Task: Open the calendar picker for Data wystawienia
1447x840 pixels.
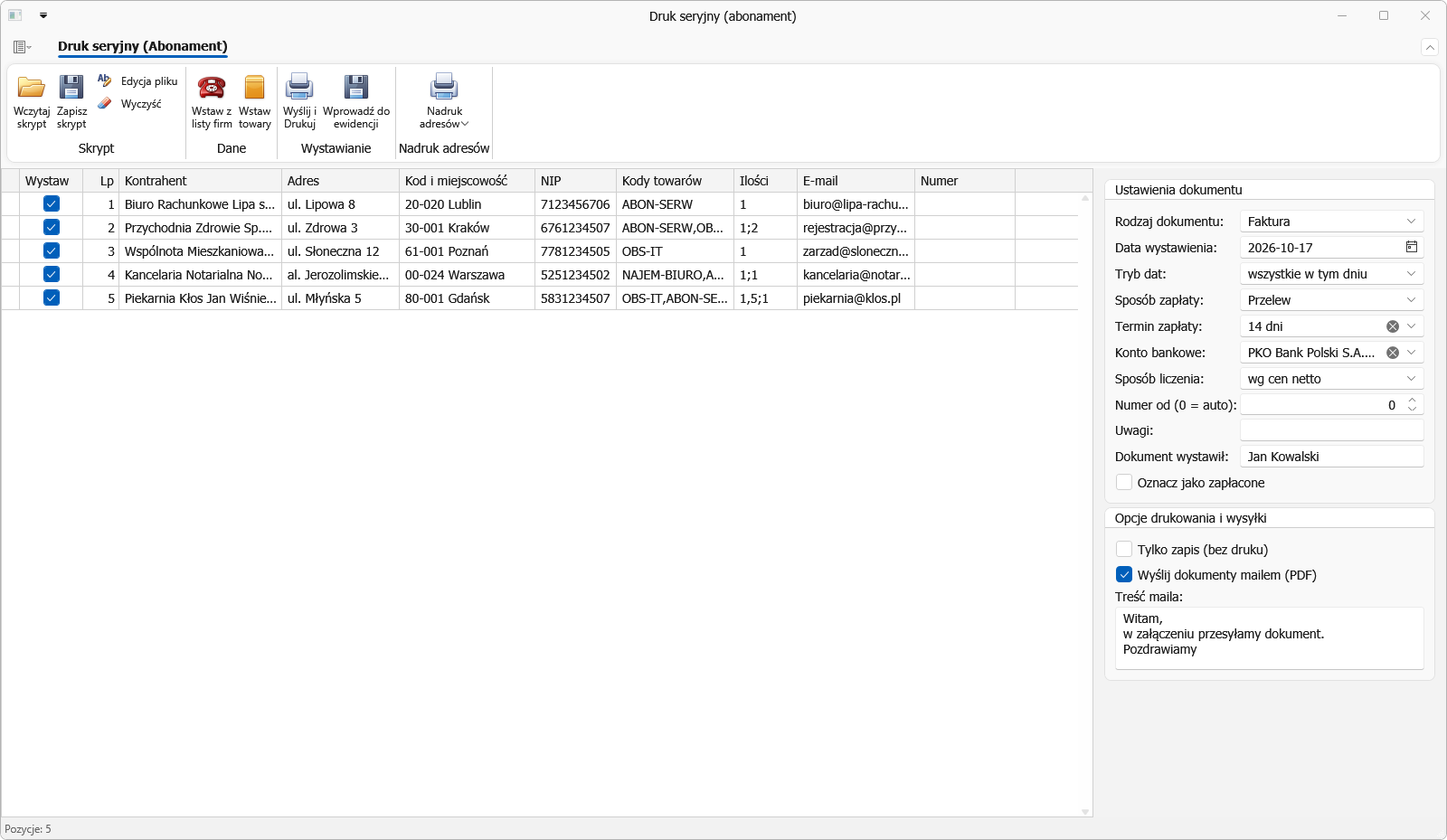Action: point(1412,247)
